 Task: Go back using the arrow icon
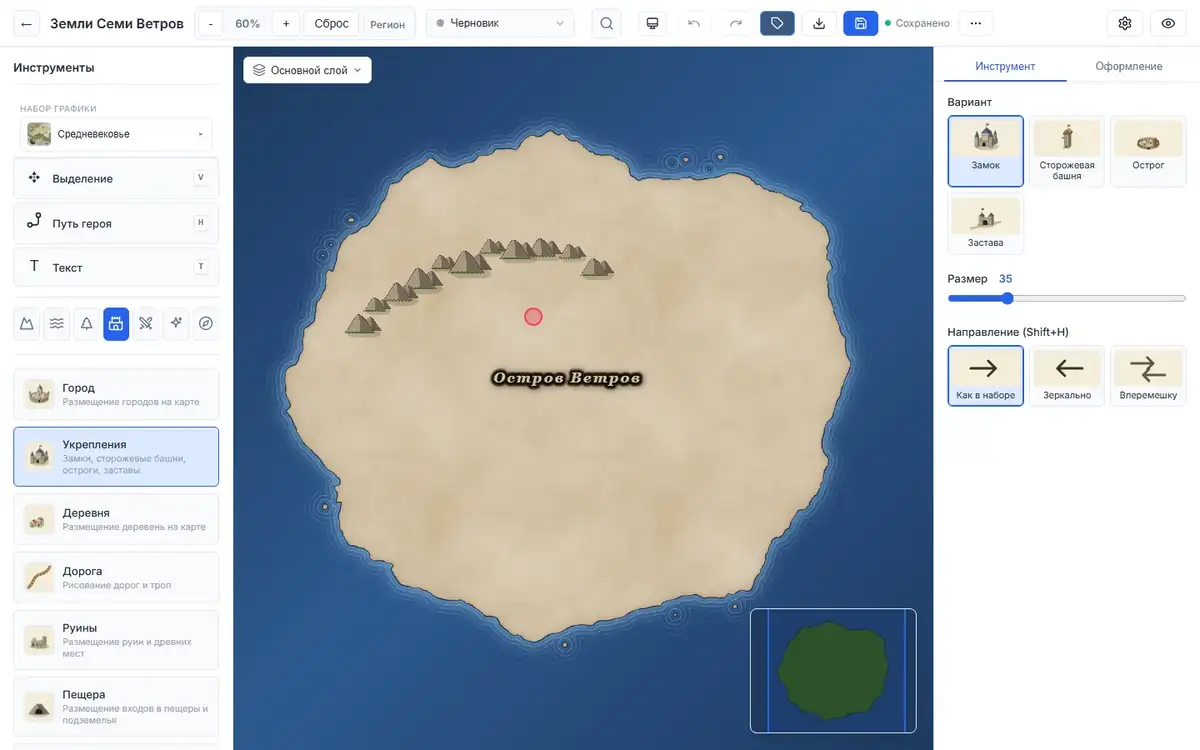(26, 23)
